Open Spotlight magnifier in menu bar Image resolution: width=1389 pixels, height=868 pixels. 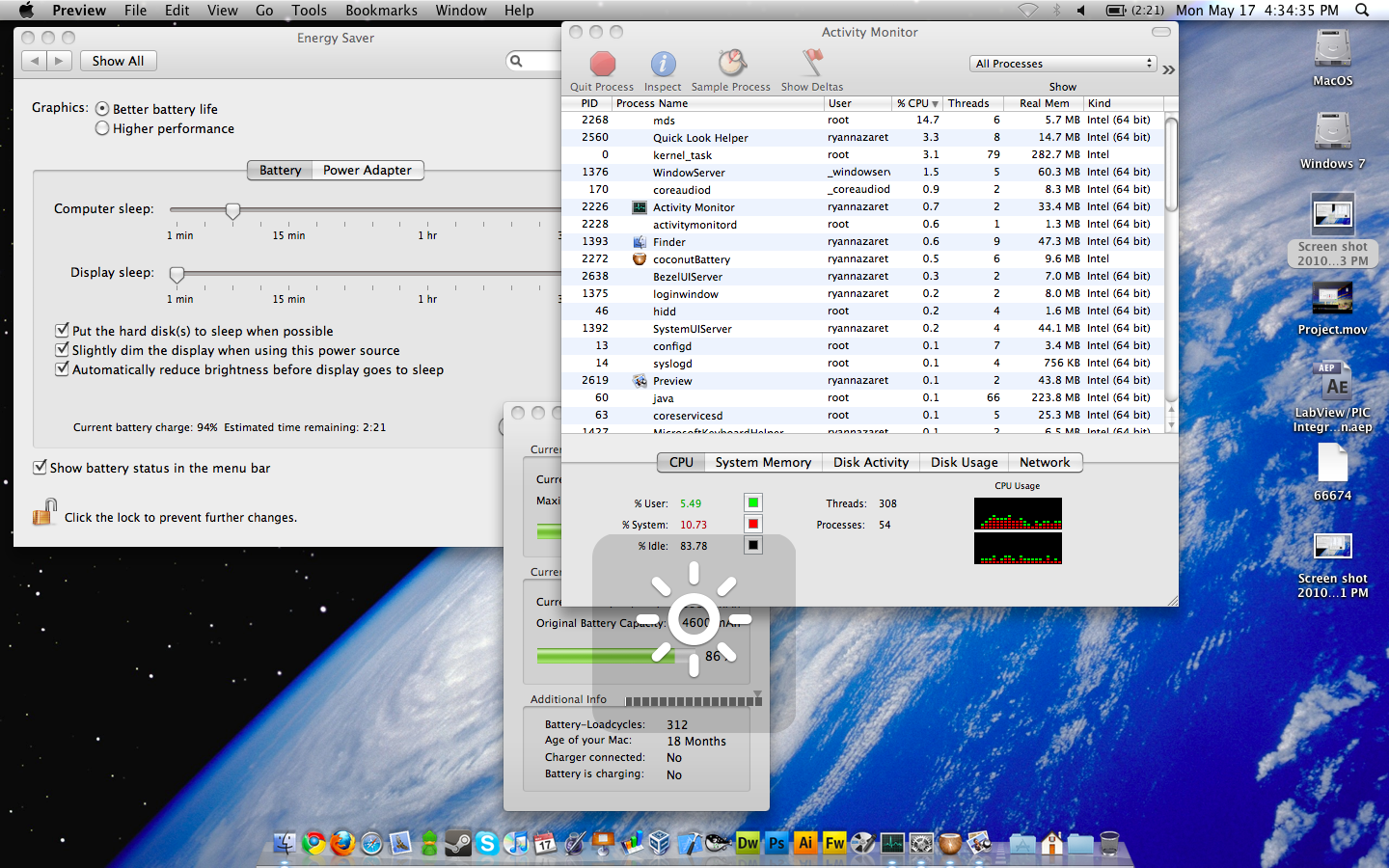(1362, 10)
